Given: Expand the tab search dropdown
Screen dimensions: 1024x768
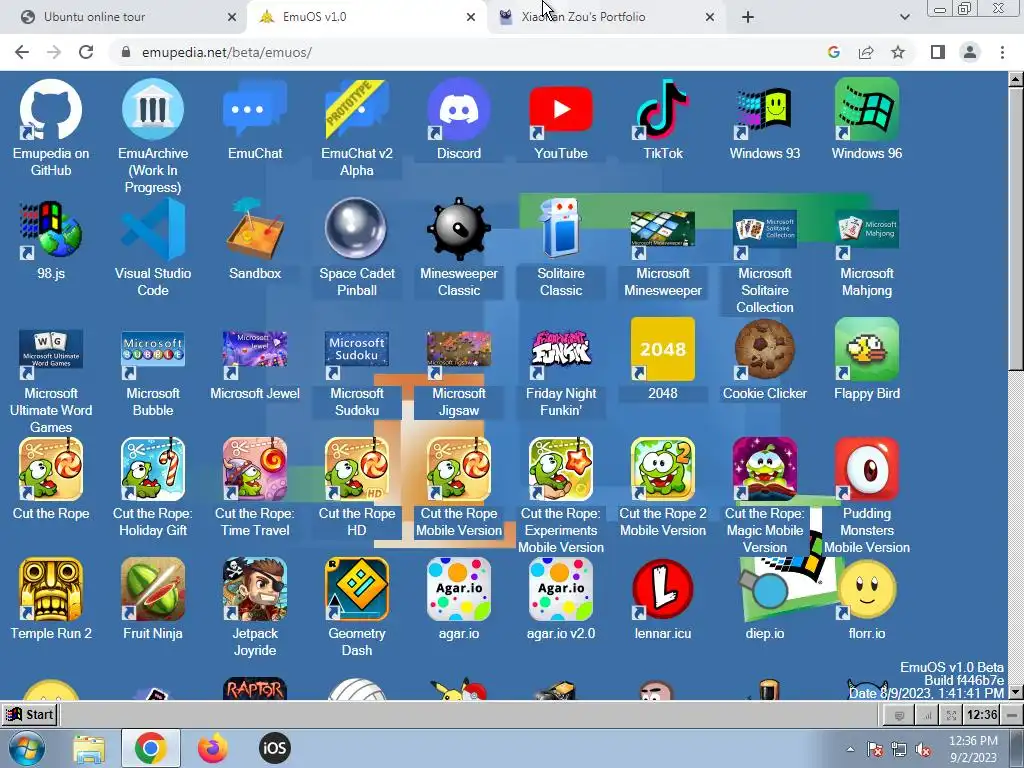Looking at the screenshot, I should click(904, 17).
